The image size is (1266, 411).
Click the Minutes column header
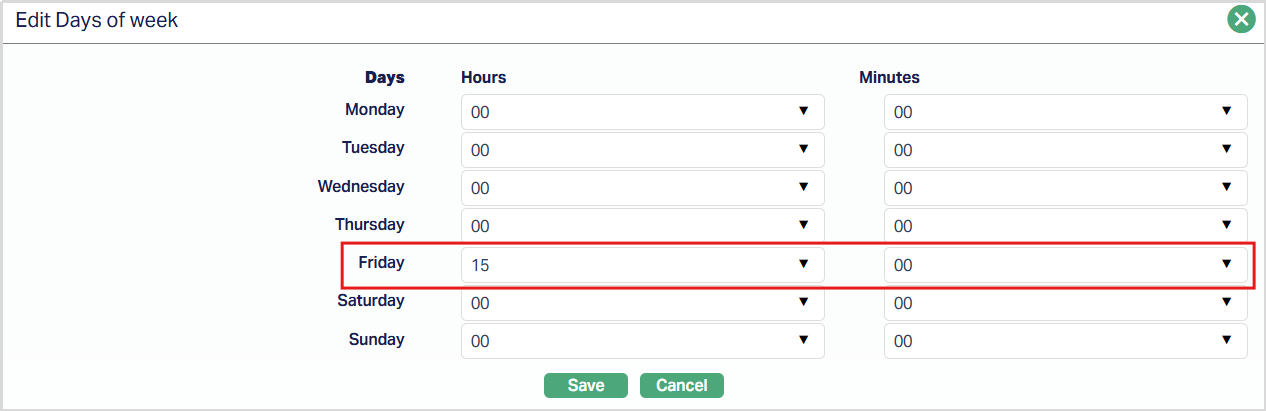click(x=889, y=77)
